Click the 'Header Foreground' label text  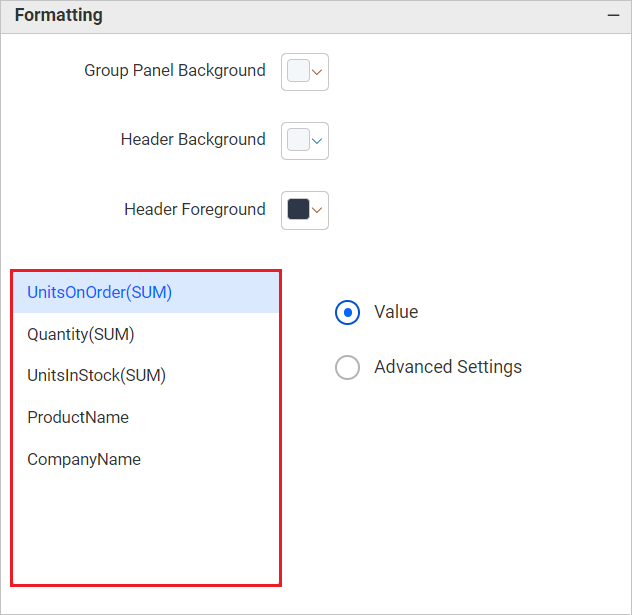pos(195,210)
